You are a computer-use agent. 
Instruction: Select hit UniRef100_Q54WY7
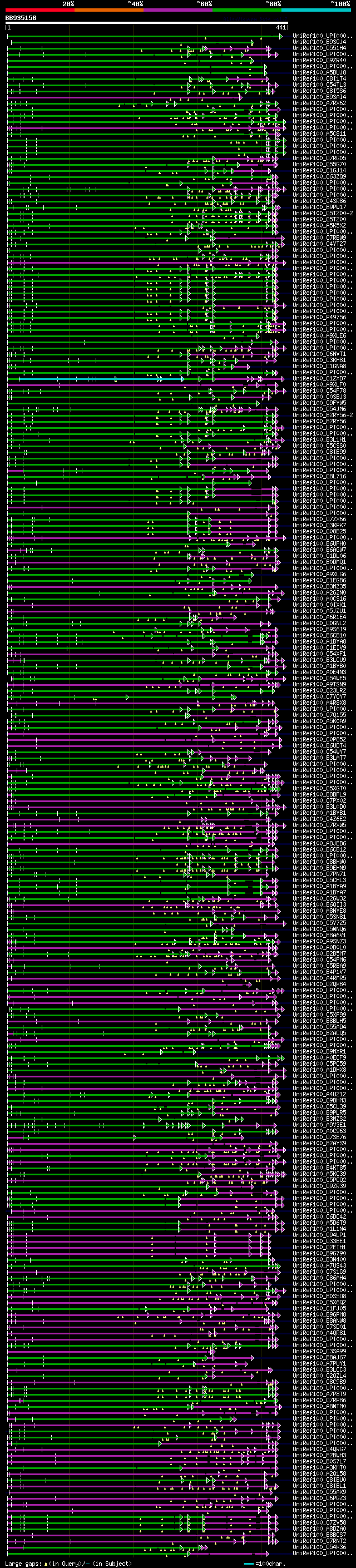coord(319,752)
